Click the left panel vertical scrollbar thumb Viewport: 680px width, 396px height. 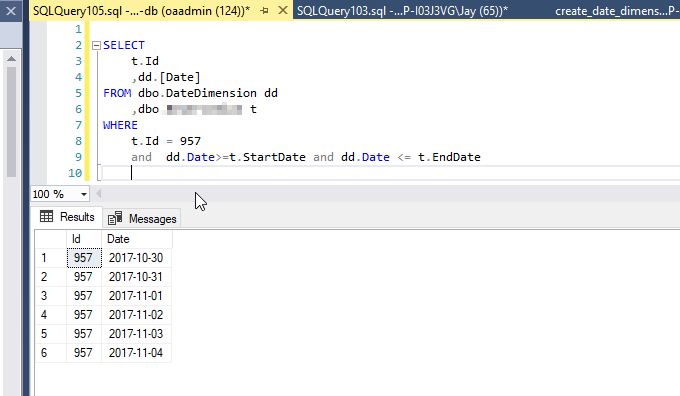click(x=11, y=121)
